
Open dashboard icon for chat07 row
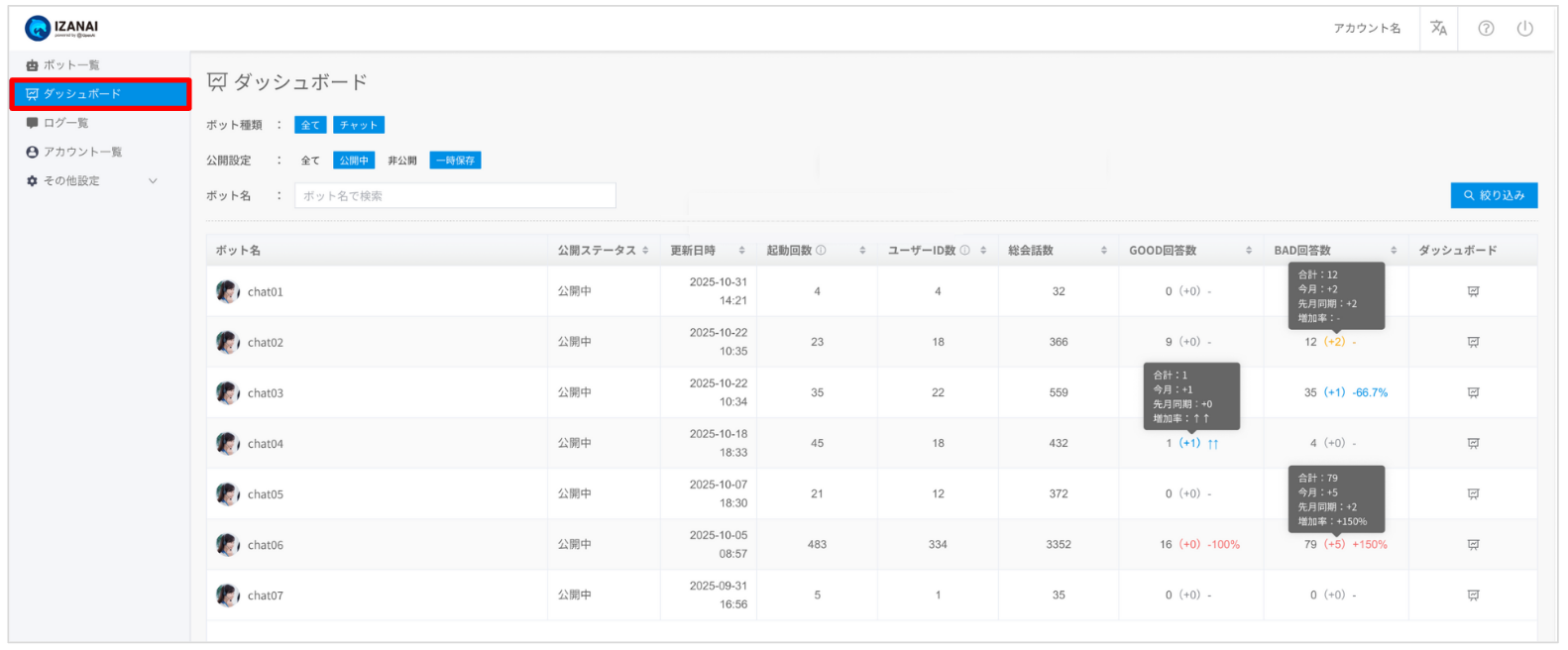pos(1473,596)
